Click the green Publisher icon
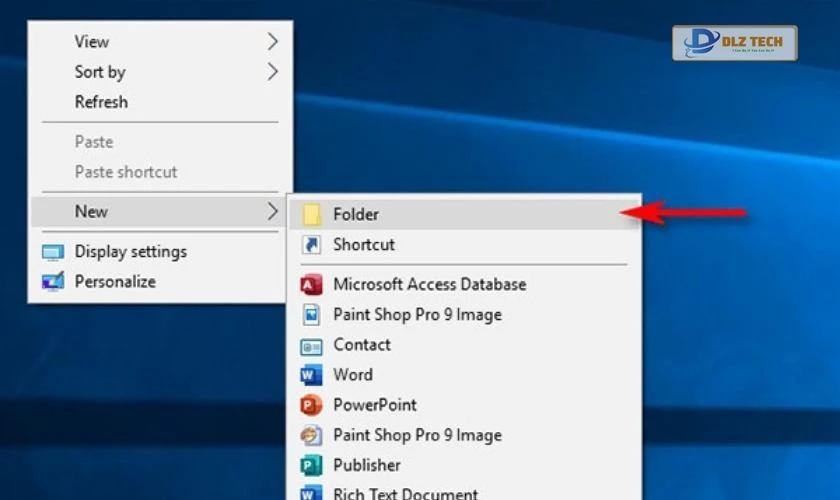 pos(312,466)
